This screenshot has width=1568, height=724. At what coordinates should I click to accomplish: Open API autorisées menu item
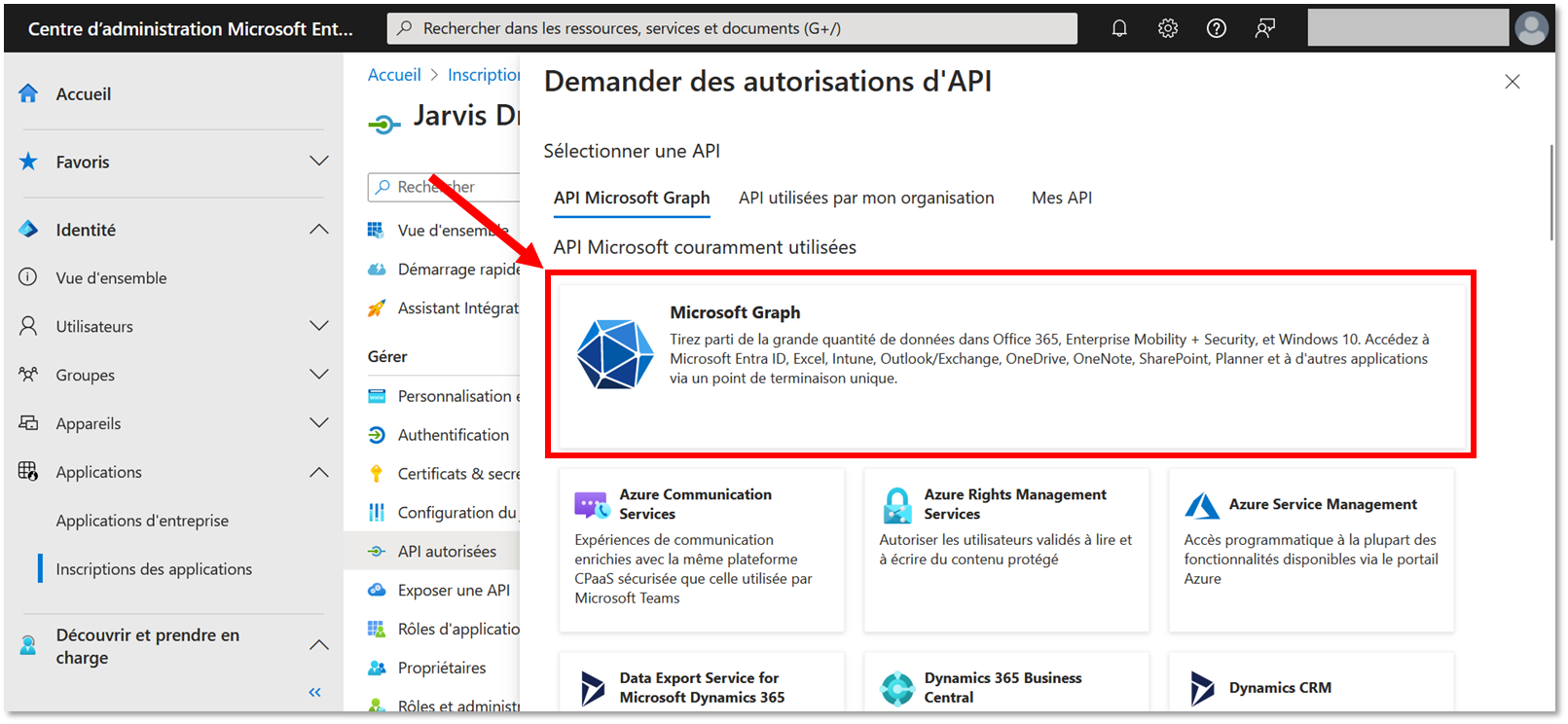click(433, 551)
